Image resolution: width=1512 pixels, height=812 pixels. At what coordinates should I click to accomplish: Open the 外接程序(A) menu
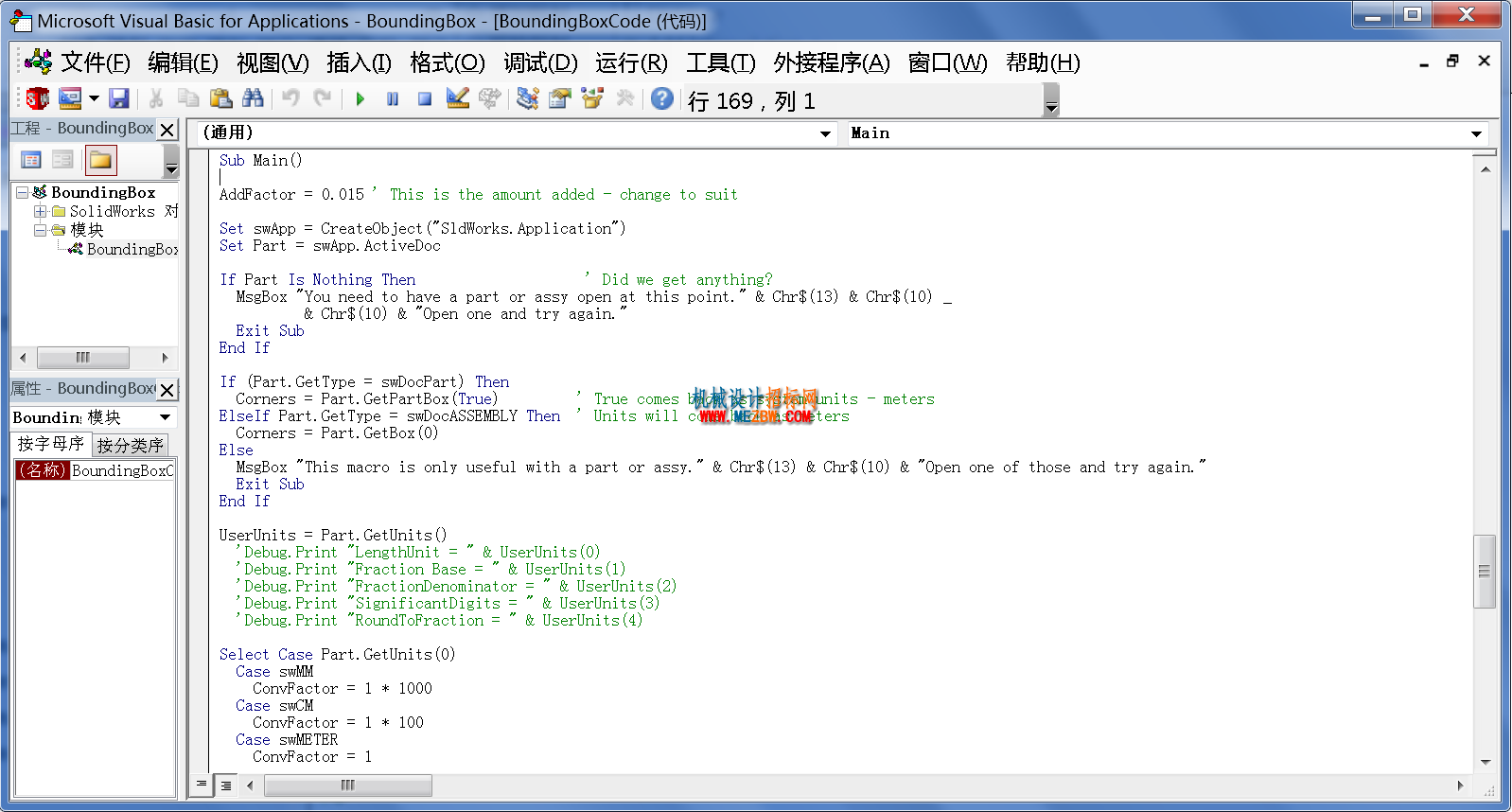click(832, 62)
